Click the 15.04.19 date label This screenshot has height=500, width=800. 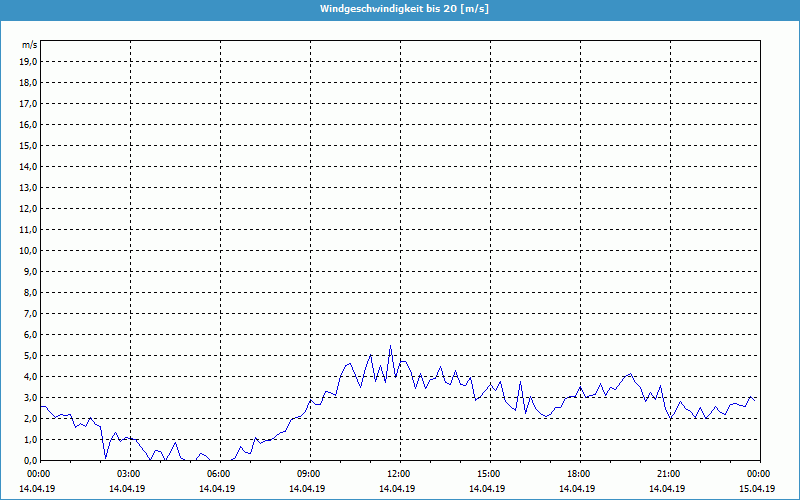(x=757, y=488)
